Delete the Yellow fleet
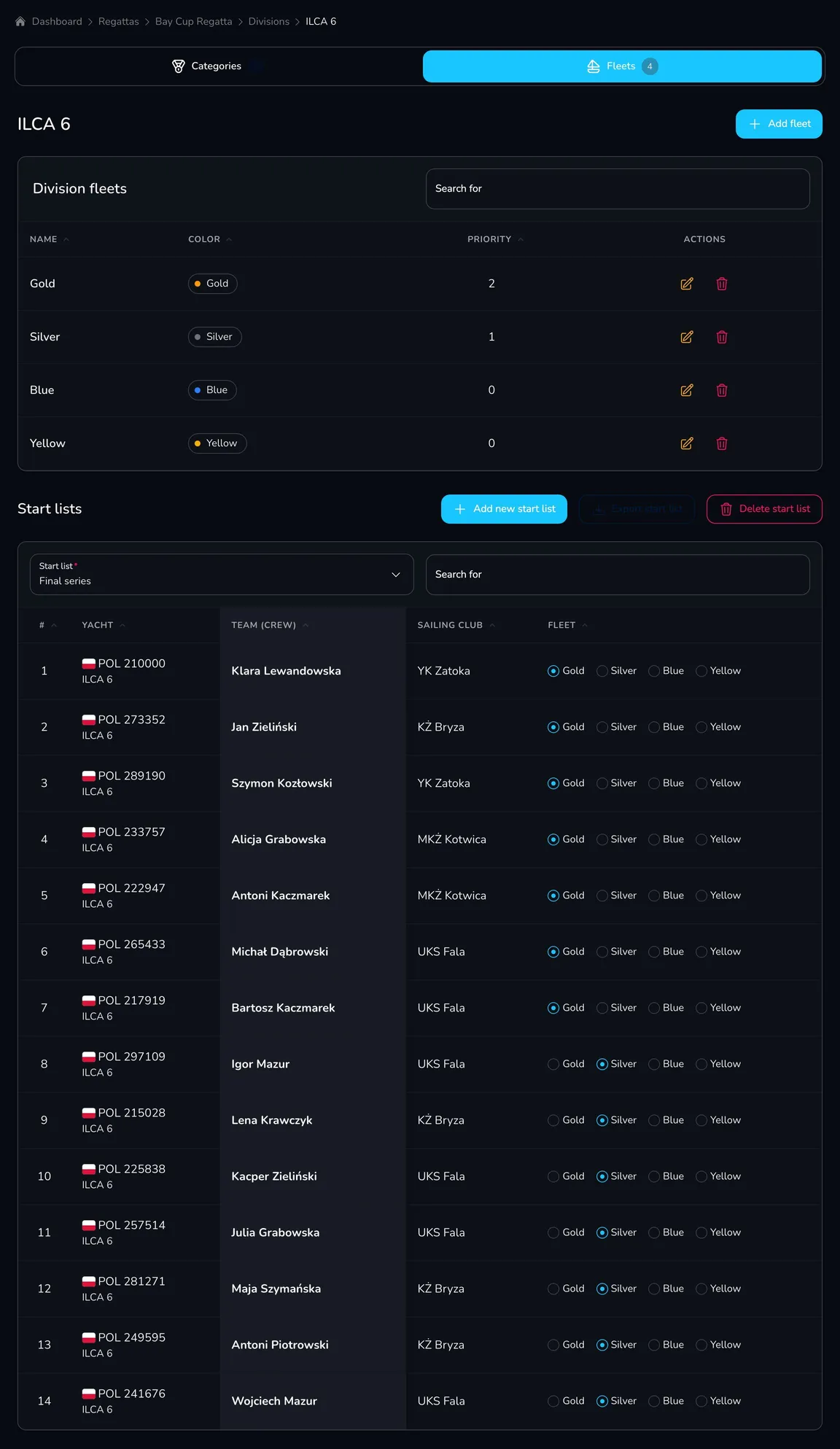 pyautogui.click(x=722, y=443)
